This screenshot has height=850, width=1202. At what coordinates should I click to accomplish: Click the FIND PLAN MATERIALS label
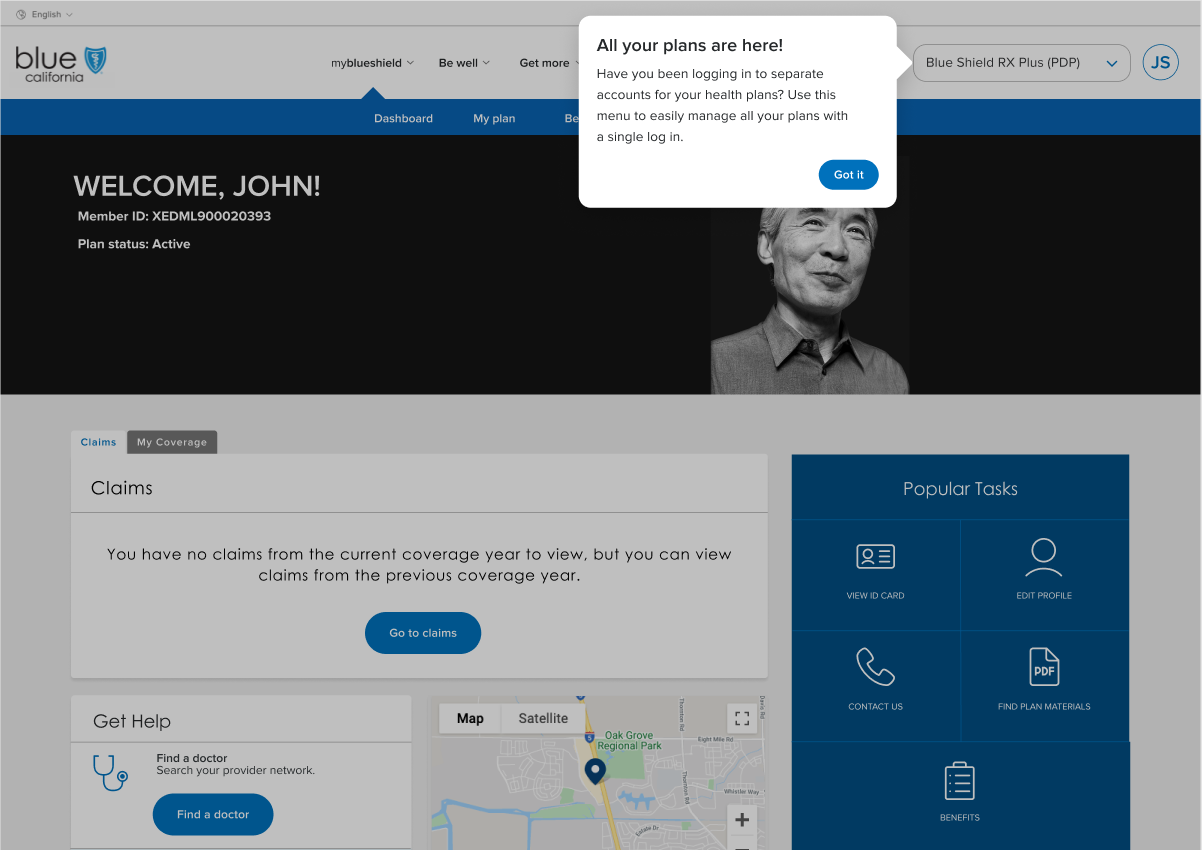pyautogui.click(x=1044, y=707)
